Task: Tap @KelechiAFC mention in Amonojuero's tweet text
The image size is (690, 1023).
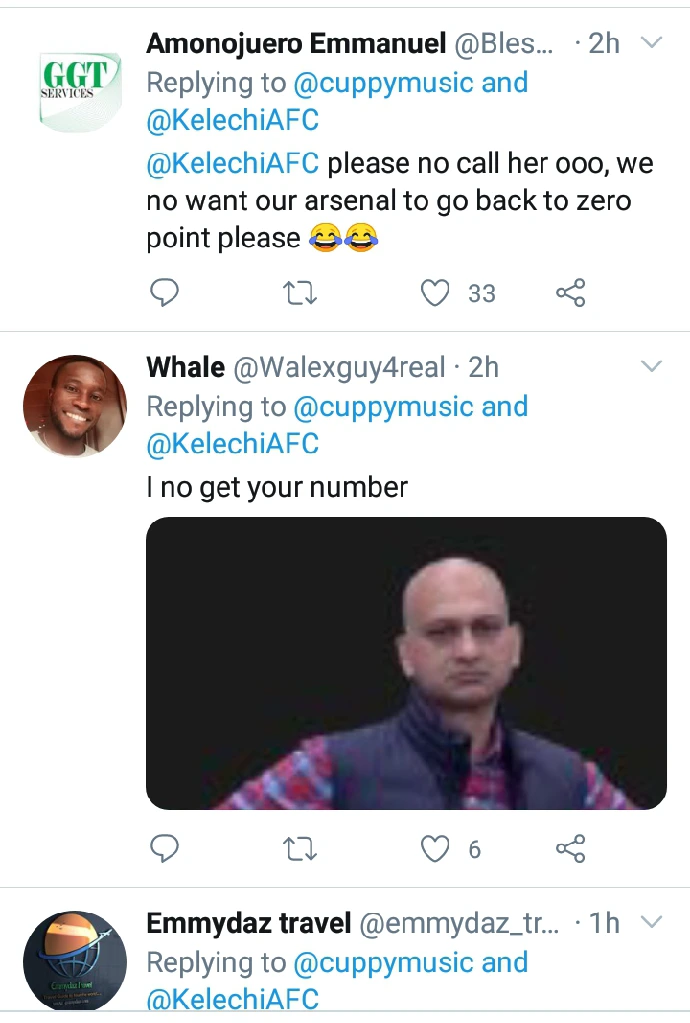Action: [x=232, y=162]
